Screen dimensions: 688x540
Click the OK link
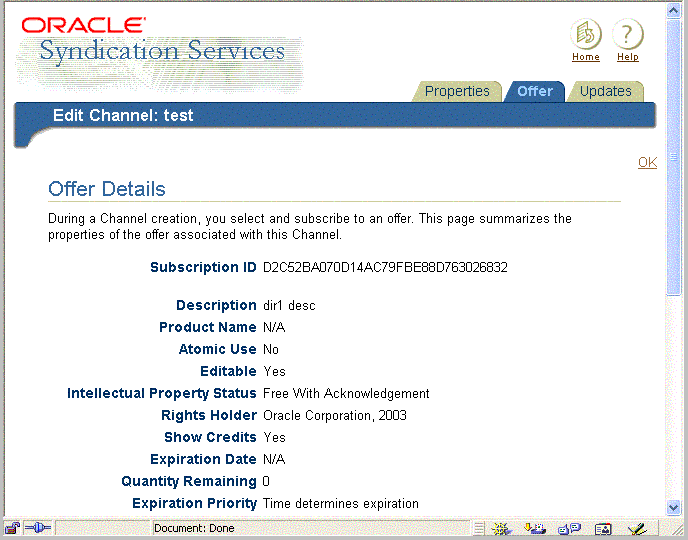pyautogui.click(x=647, y=162)
